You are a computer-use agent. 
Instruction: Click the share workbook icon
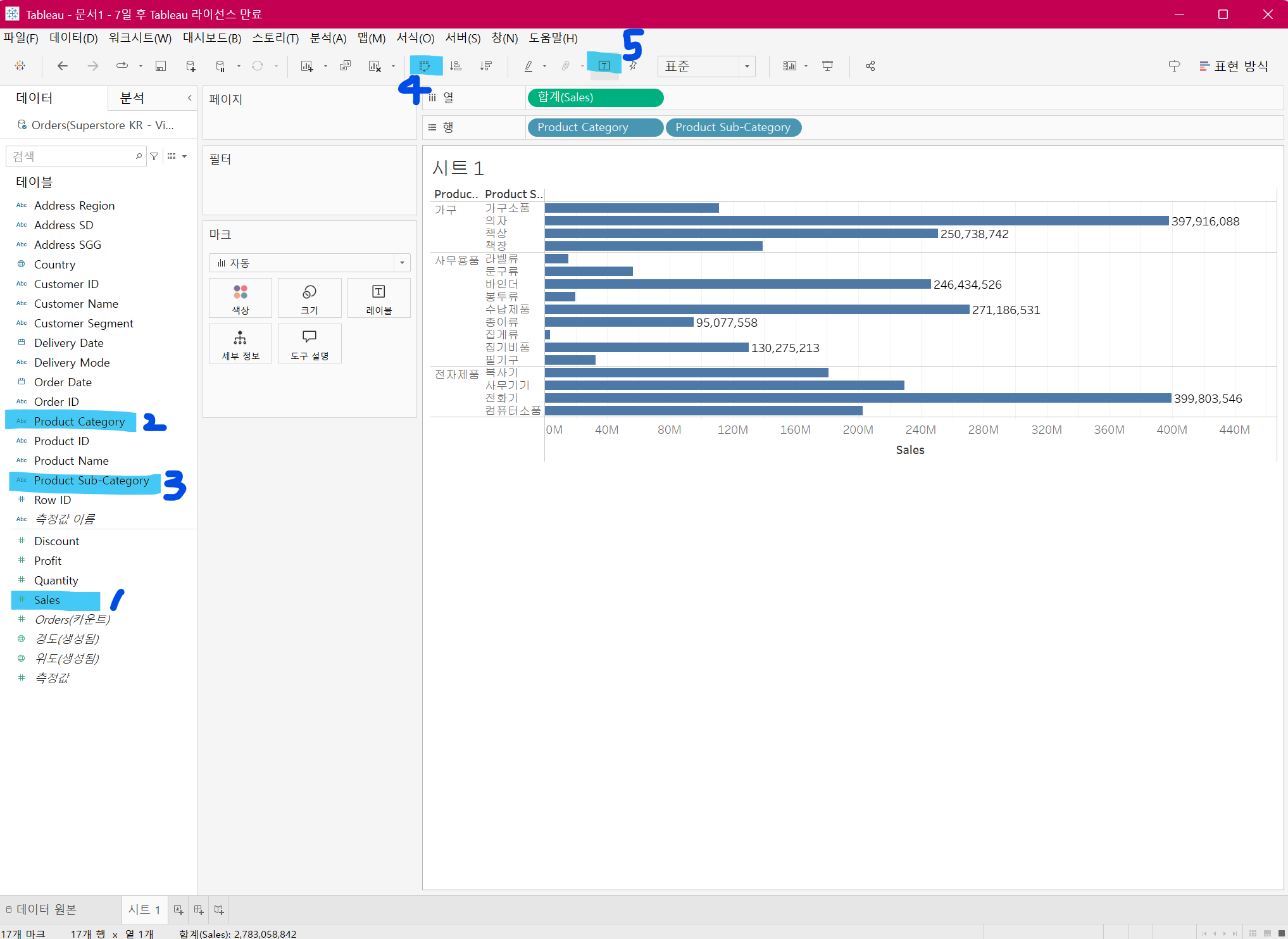[x=870, y=66]
